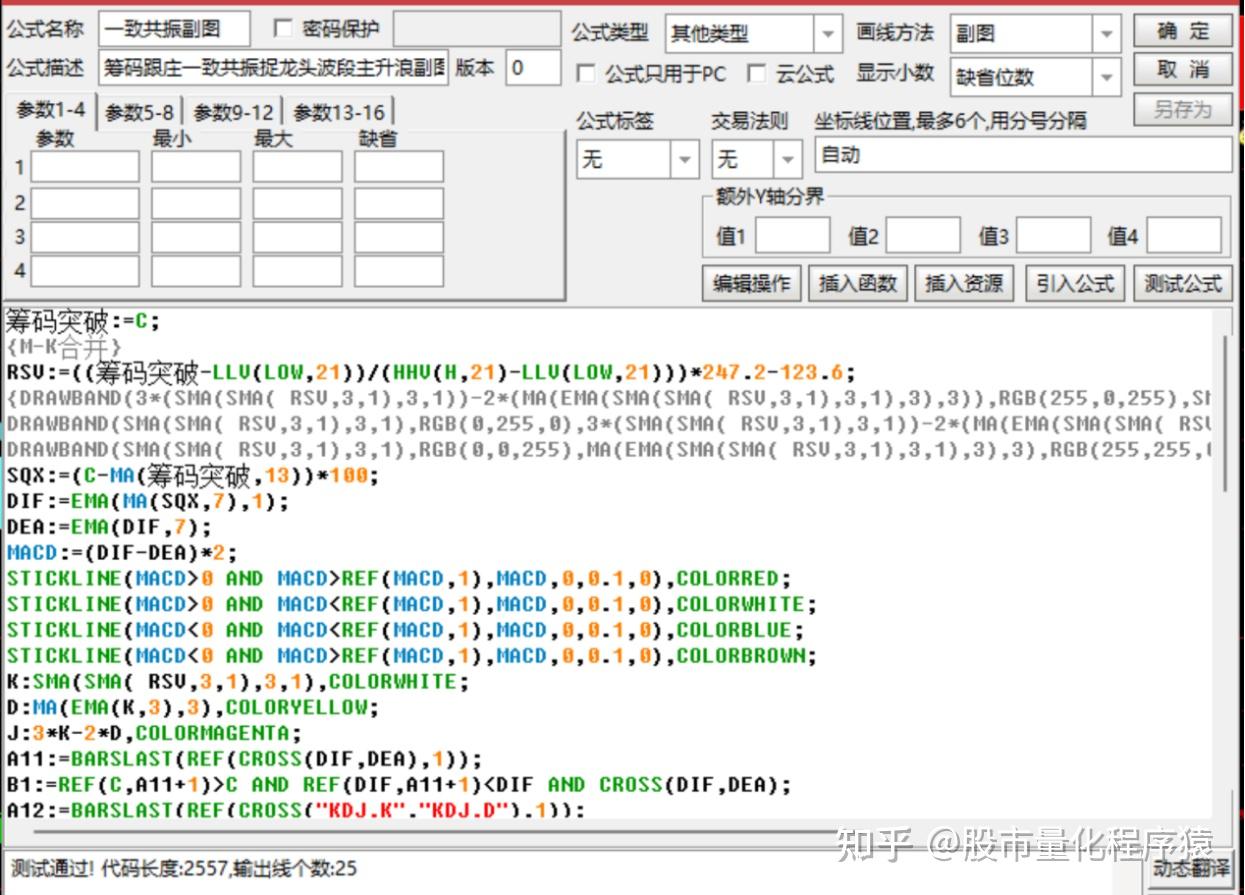Run the 测试公式 button

[1183, 284]
